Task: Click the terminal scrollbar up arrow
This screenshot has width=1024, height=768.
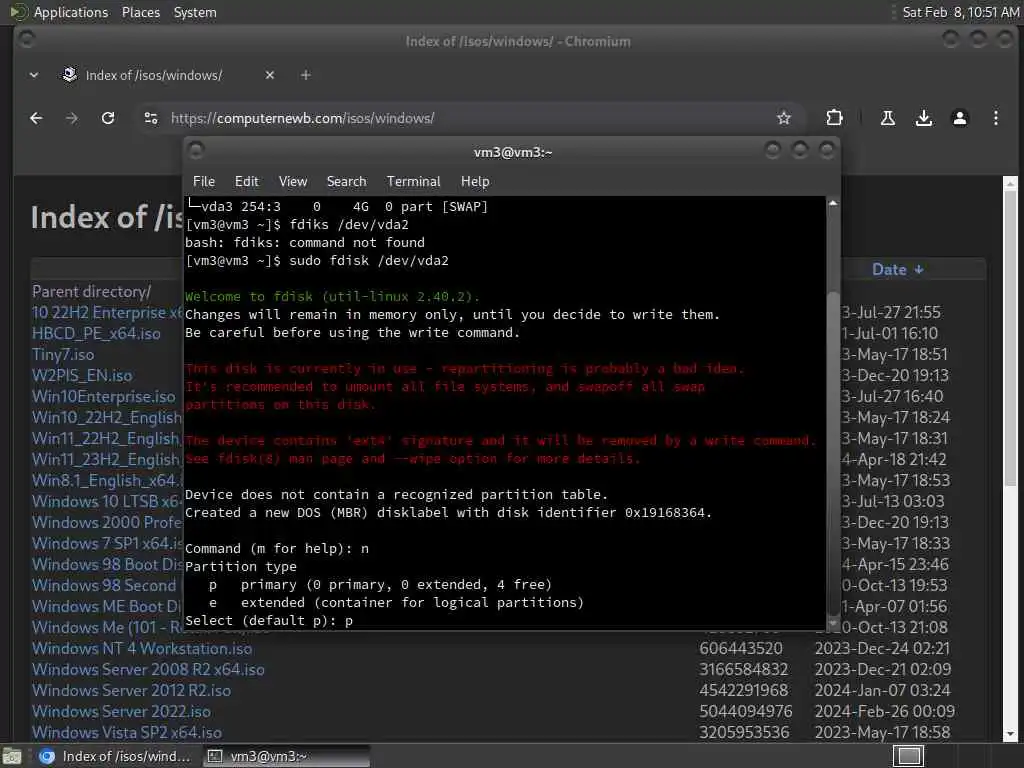Action: pyautogui.click(x=833, y=203)
